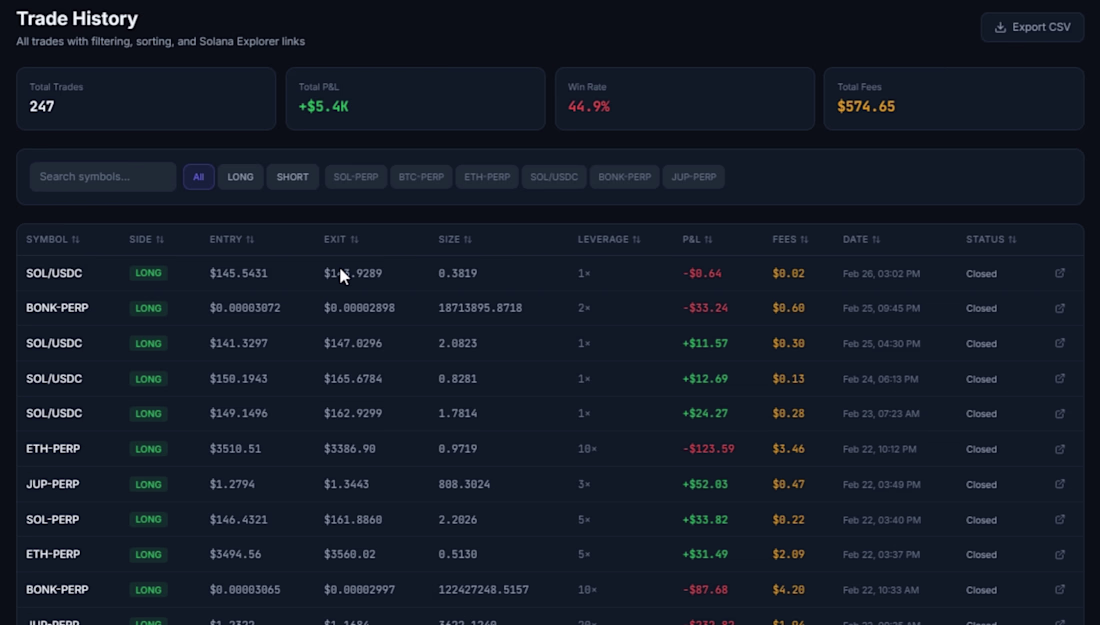Sort table by Exit price column
Viewport: 1100px width, 625px height.
[x=341, y=239]
